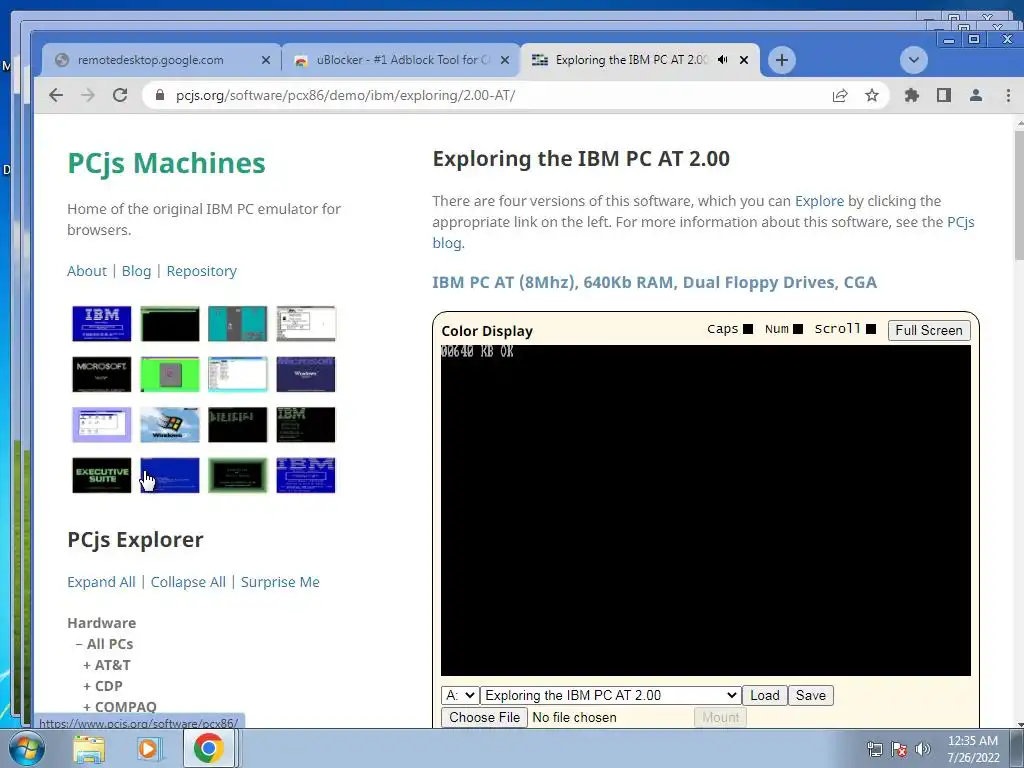
Task: Open the PCjs Machines heading link
Action: 167,163
